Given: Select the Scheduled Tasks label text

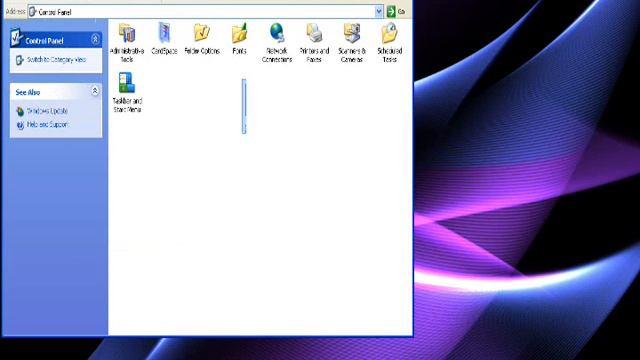Looking at the screenshot, I should click(389, 55).
